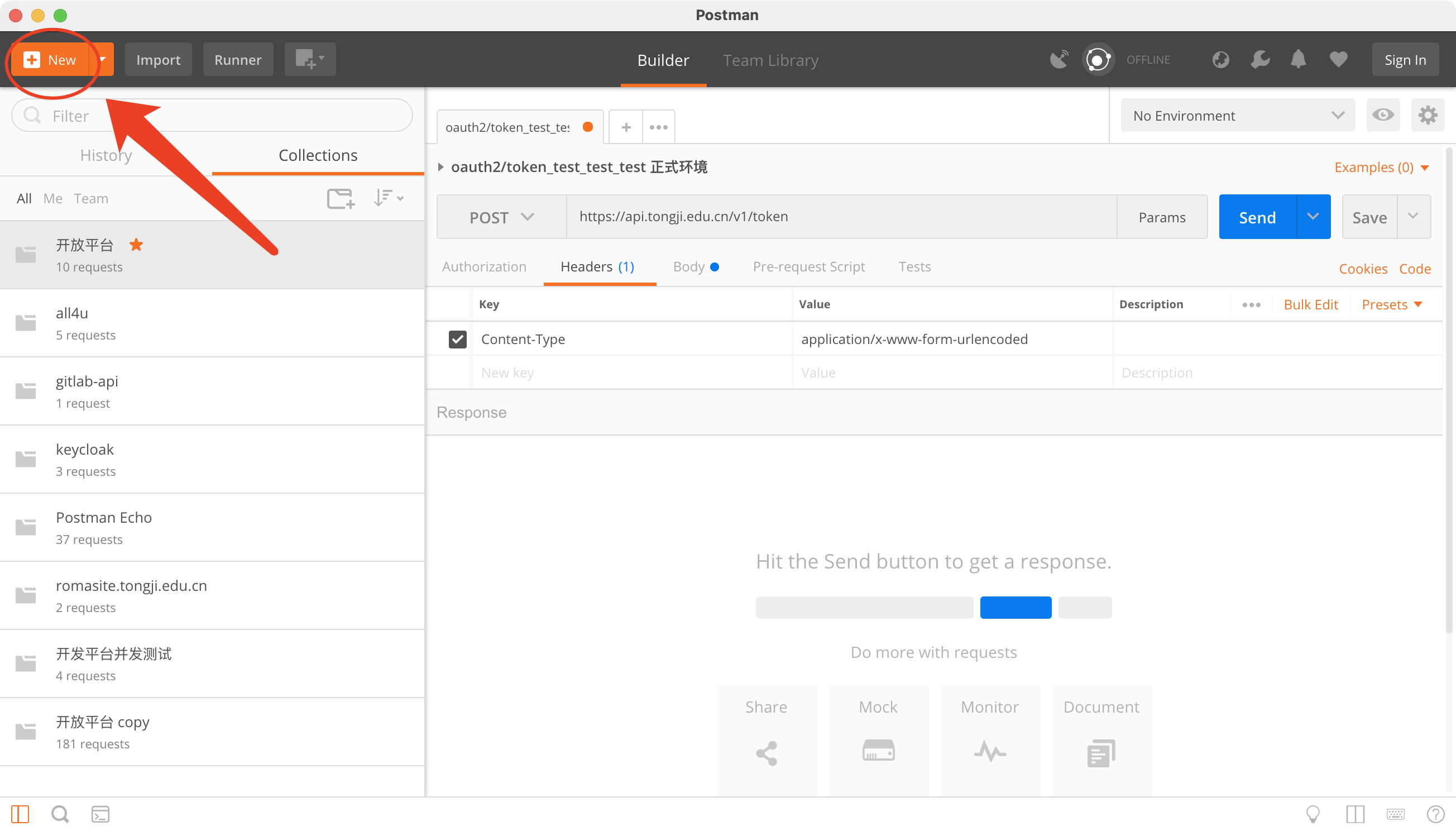Open the keycloak collection

[x=212, y=460]
